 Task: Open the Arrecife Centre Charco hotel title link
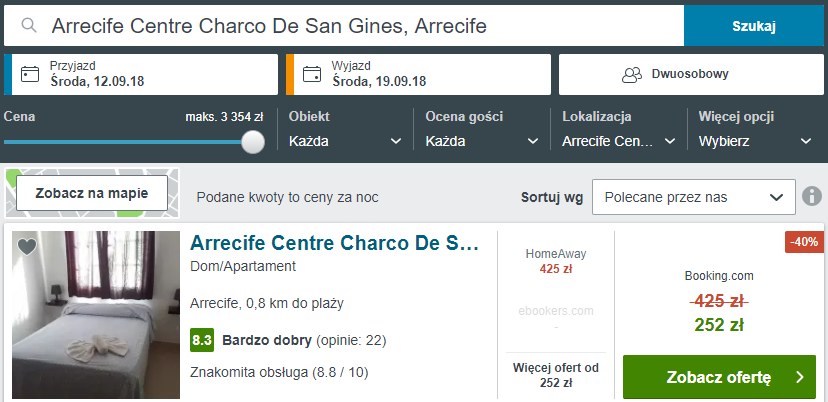tap(334, 243)
